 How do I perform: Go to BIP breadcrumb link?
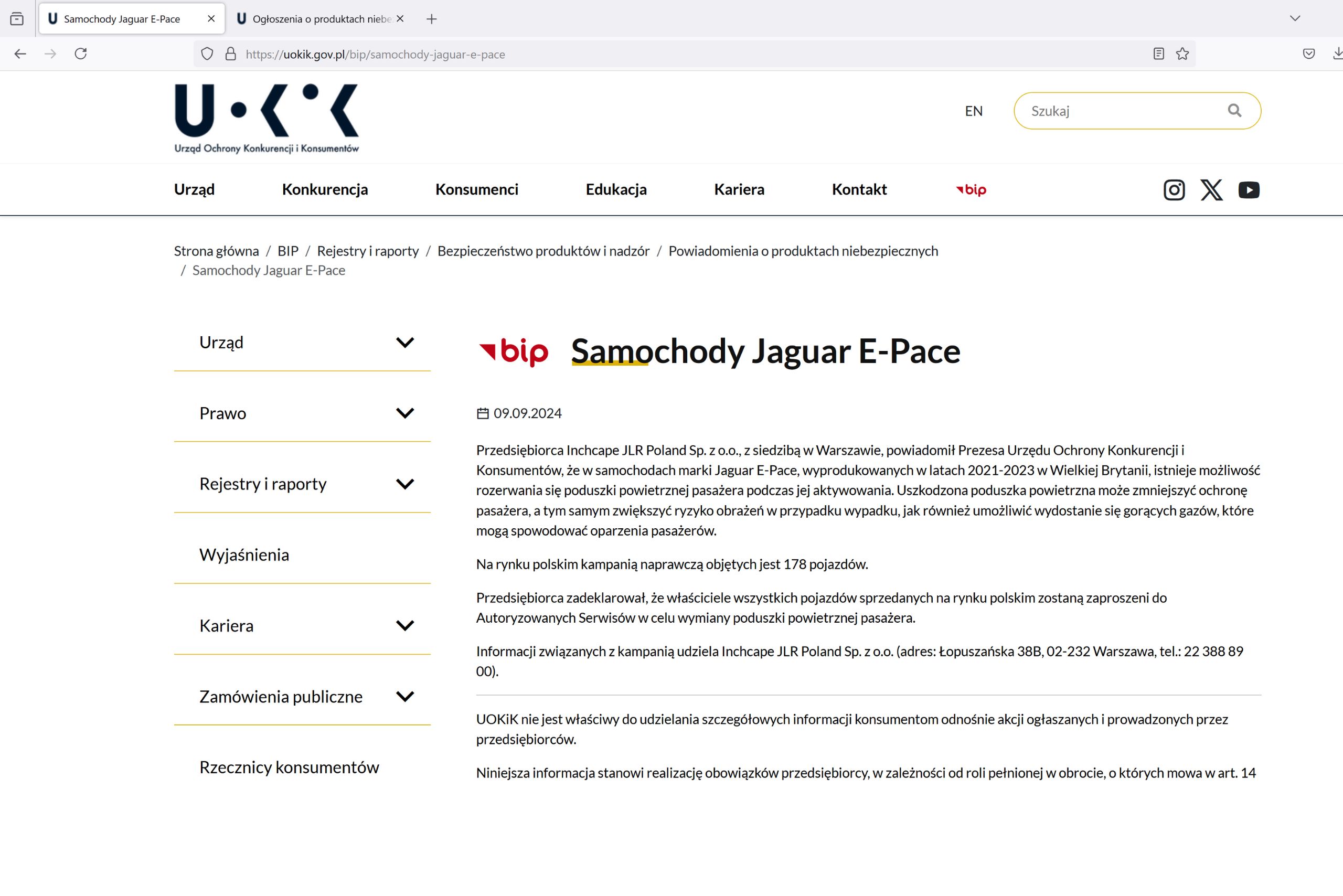[288, 251]
